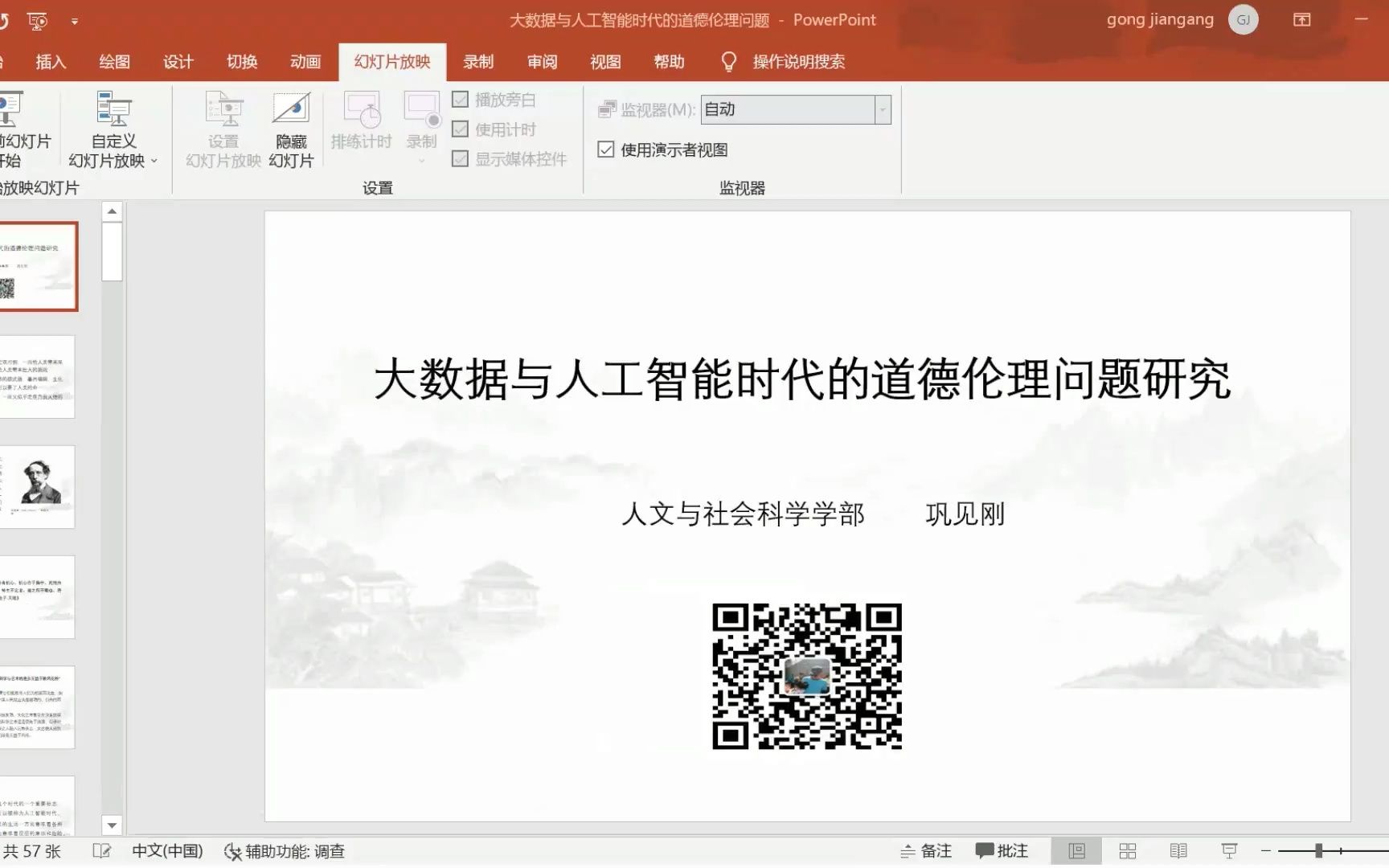The height and width of the screenshot is (868, 1389).
Task: Select the QR code image on slide
Action: pos(807,677)
